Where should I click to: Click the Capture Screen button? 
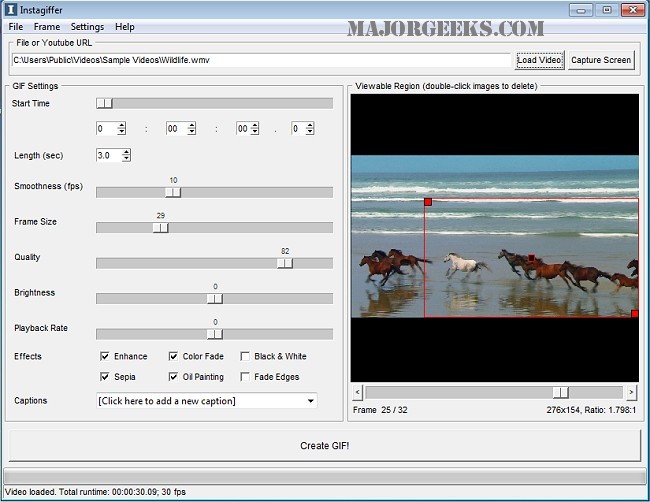(601, 60)
